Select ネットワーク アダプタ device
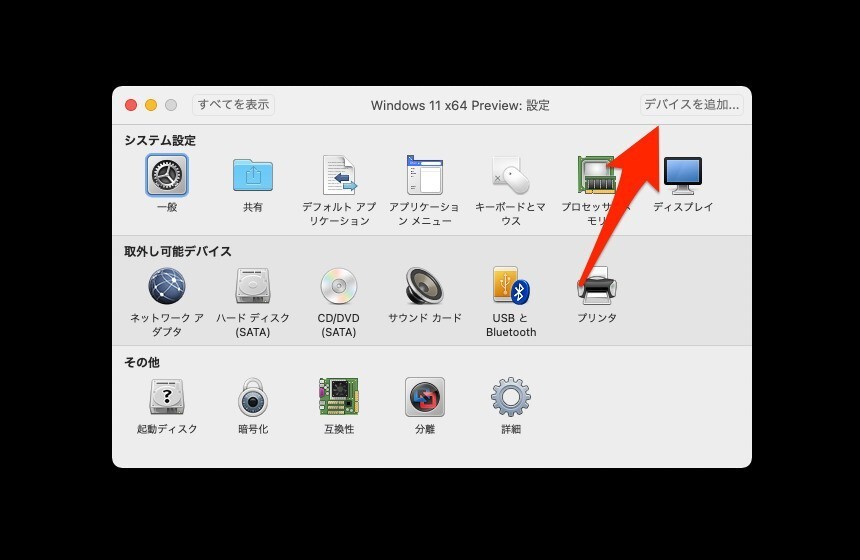Viewport: 860px width, 560px height. click(167, 286)
